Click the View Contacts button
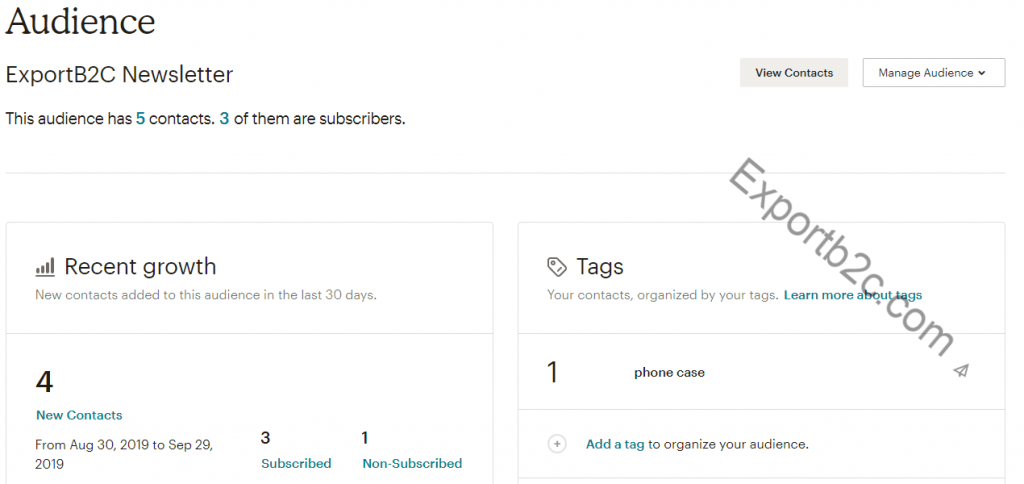Screen dimensions: 1024x484 pyautogui.click(x=793, y=73)
